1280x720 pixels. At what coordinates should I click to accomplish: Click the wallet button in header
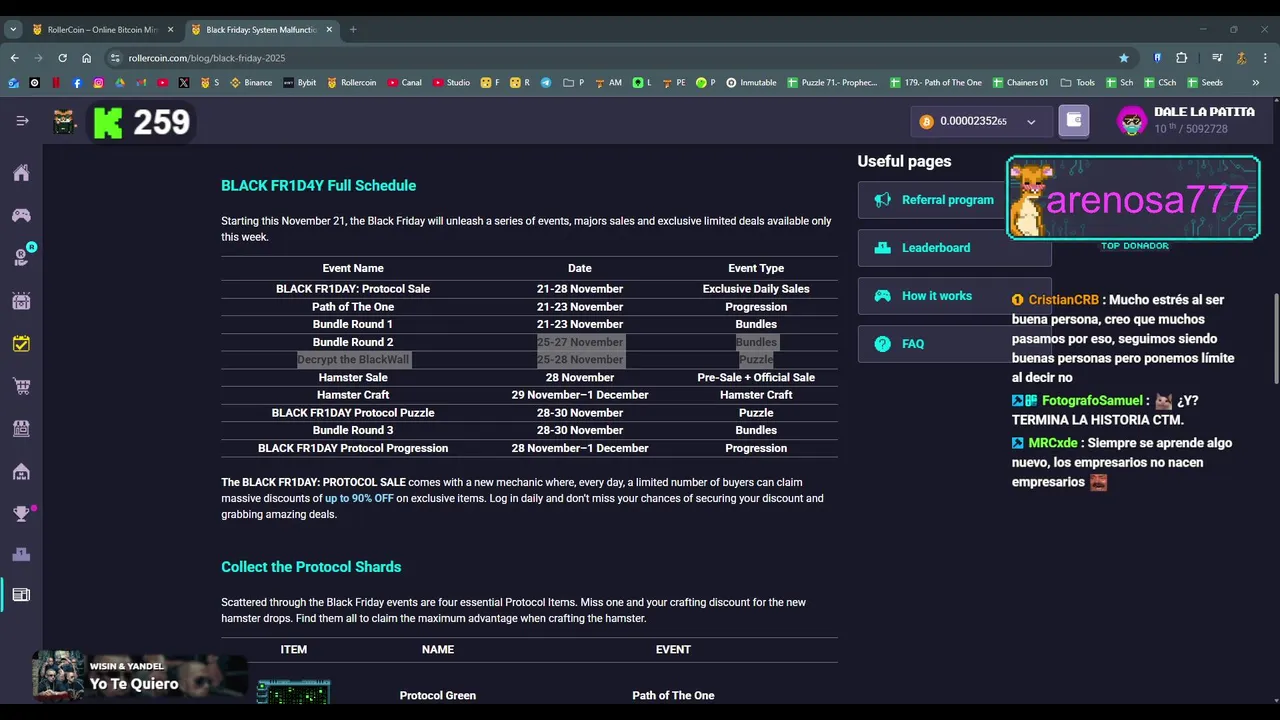(1074, 121)
